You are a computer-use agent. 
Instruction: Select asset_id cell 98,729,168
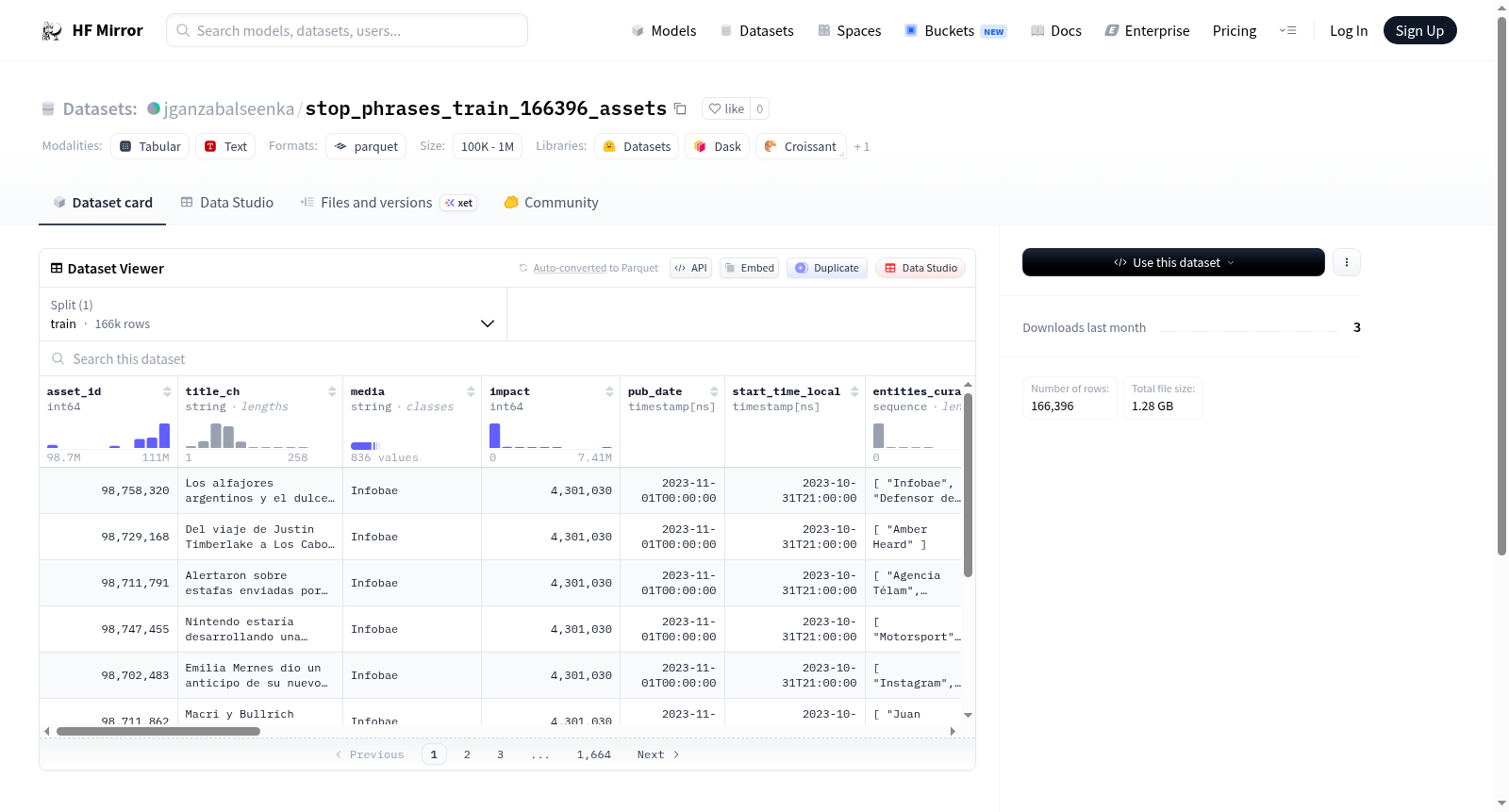click(x=108, y=537)
